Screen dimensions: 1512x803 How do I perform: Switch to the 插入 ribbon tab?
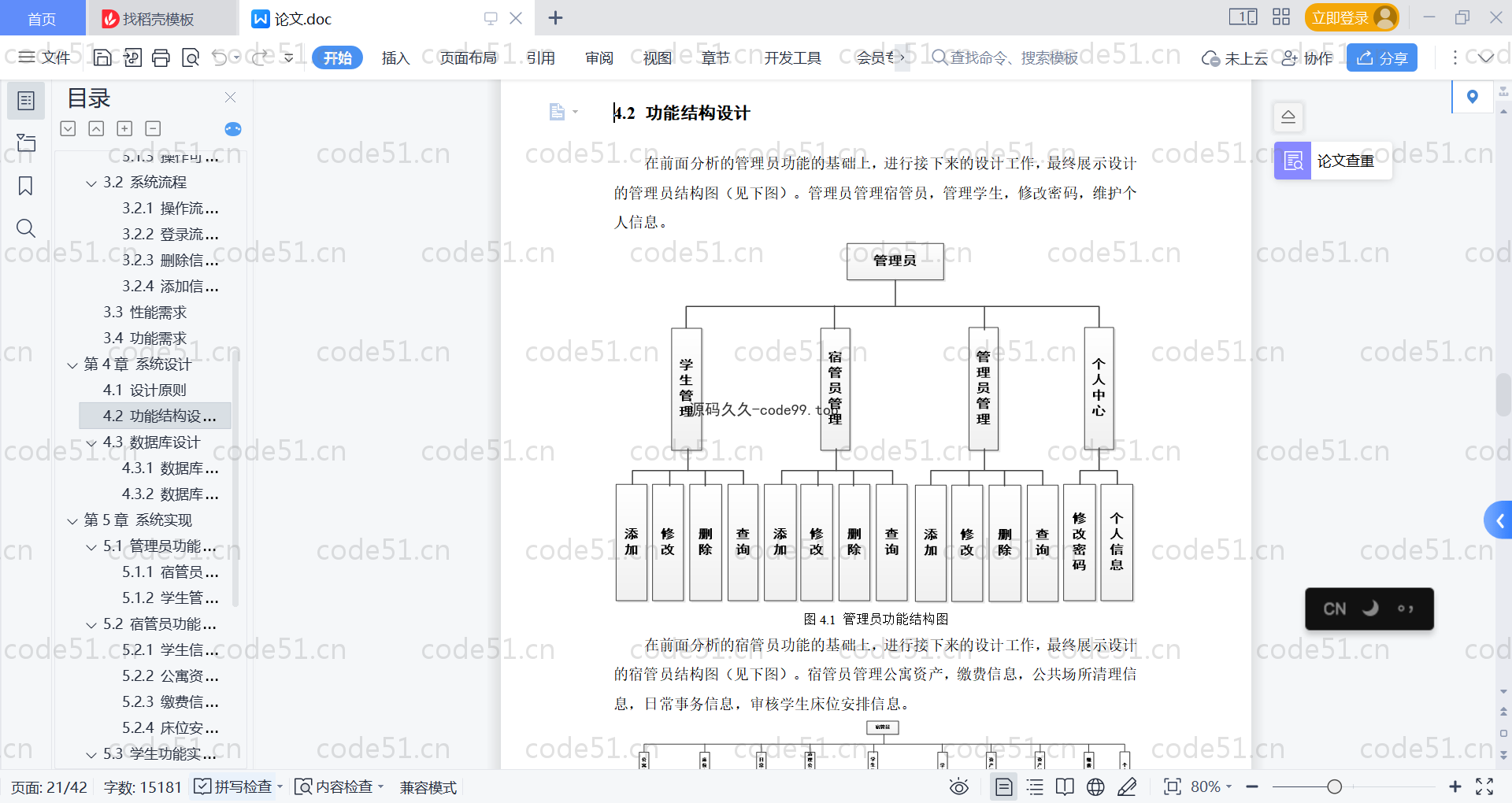coord(395,57)
